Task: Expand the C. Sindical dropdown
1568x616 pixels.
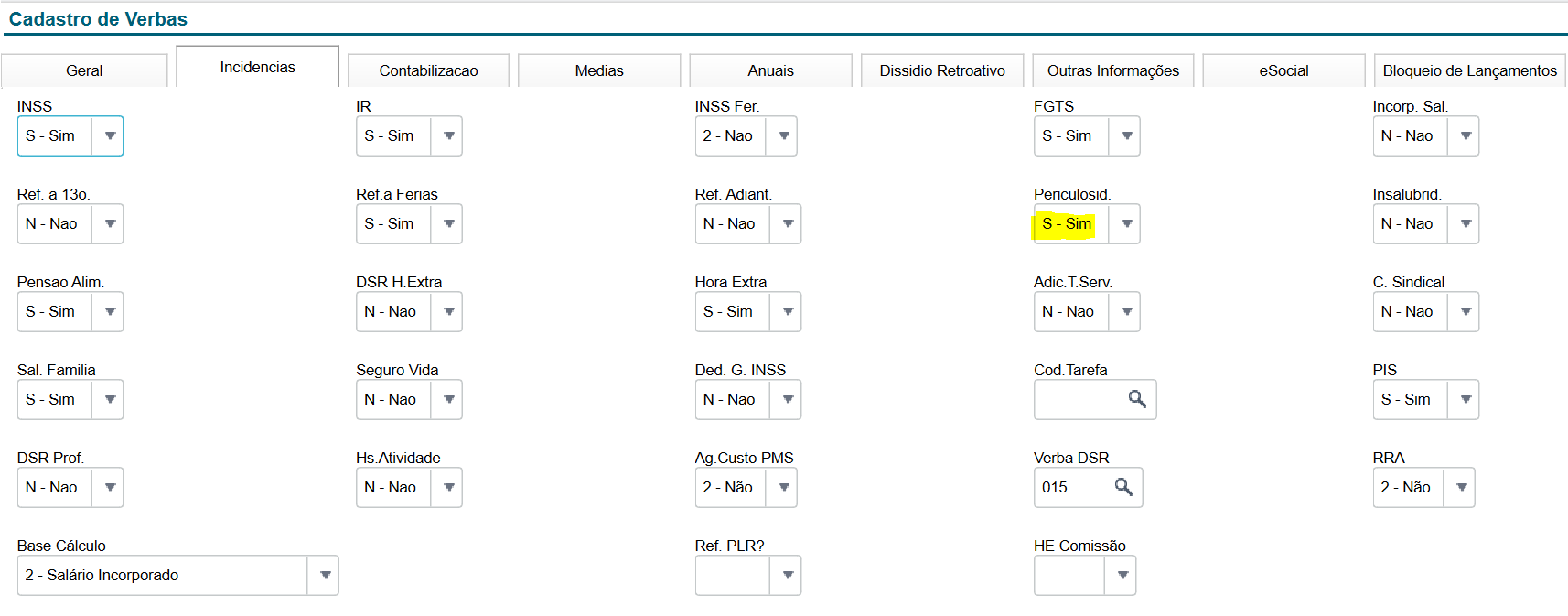Action: coord(1466,311)
